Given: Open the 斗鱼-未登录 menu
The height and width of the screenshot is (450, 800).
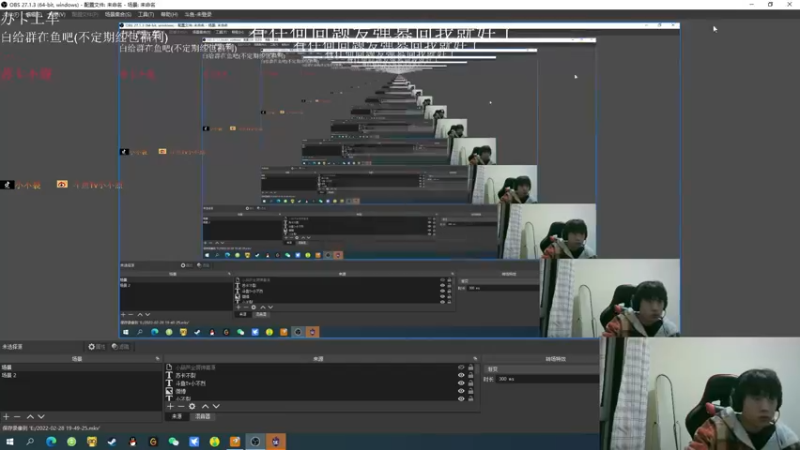Looking at the screenshot, I should pos(198,14).
